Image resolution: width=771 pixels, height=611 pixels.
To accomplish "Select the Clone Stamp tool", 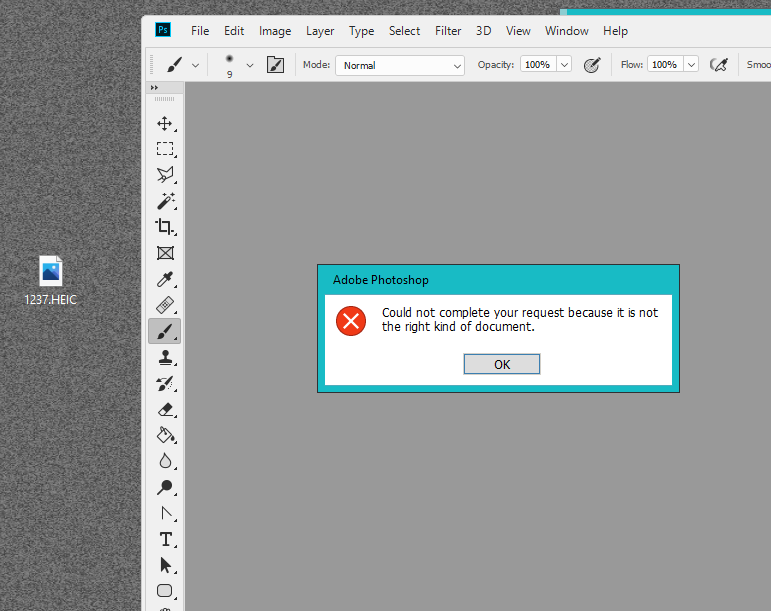I will click(165, 357).
